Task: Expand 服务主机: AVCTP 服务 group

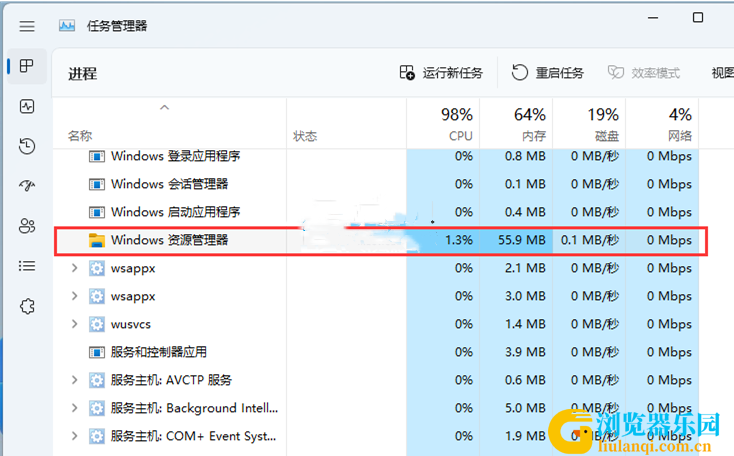Action: click(x=74, y=380)
